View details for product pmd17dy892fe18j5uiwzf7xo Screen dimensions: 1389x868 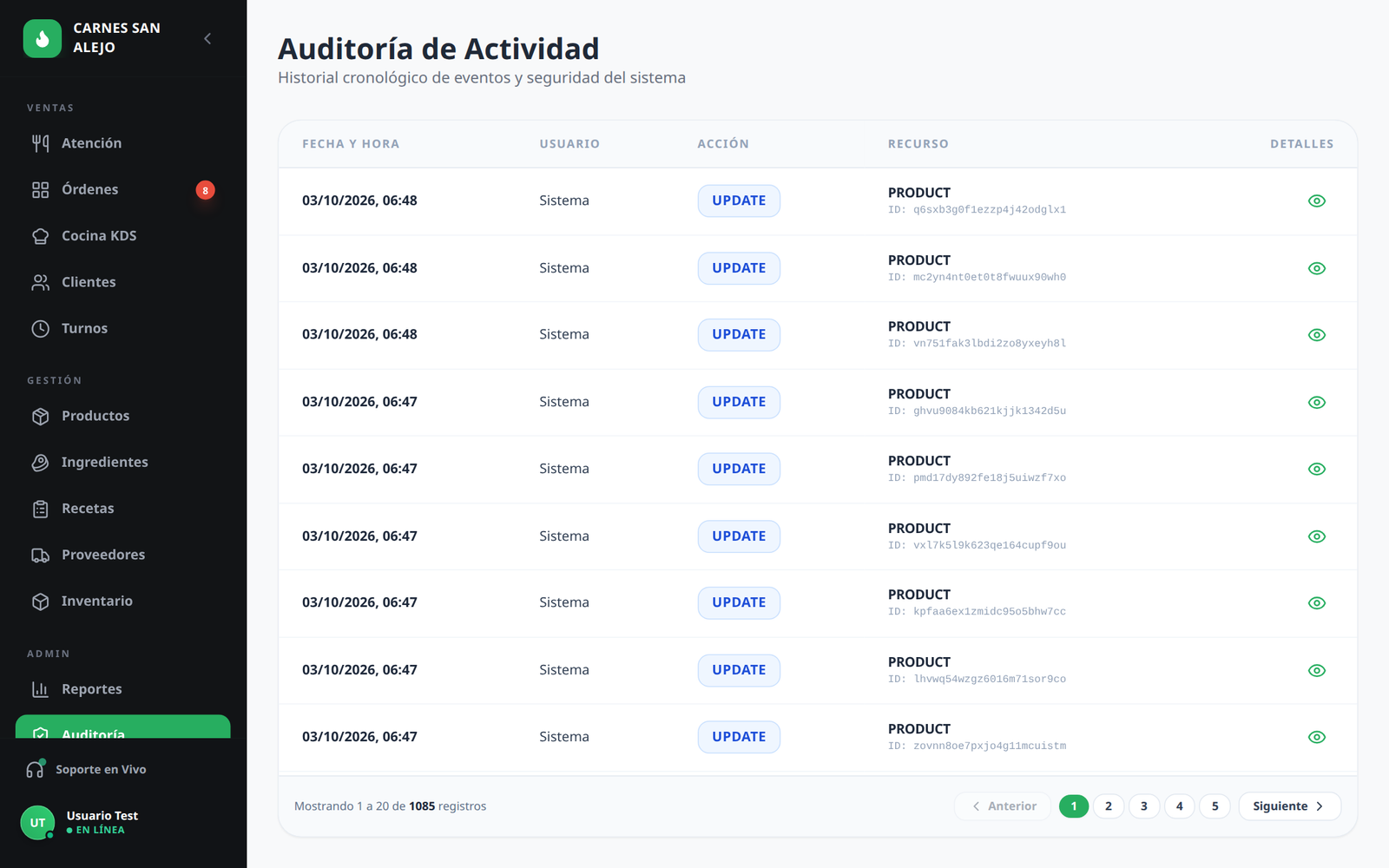(x=1317, y=469)
